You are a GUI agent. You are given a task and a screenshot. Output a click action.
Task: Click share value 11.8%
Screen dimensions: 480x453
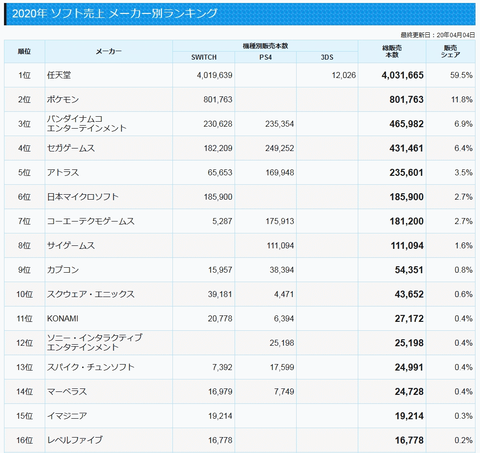(x=462, y=100)
